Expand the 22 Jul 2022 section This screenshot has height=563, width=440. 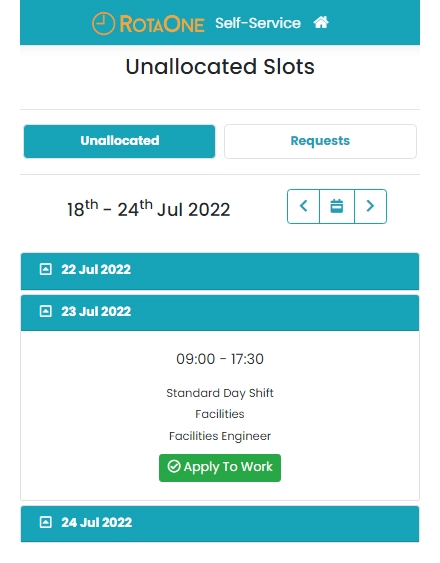click(x=220, y=271)
